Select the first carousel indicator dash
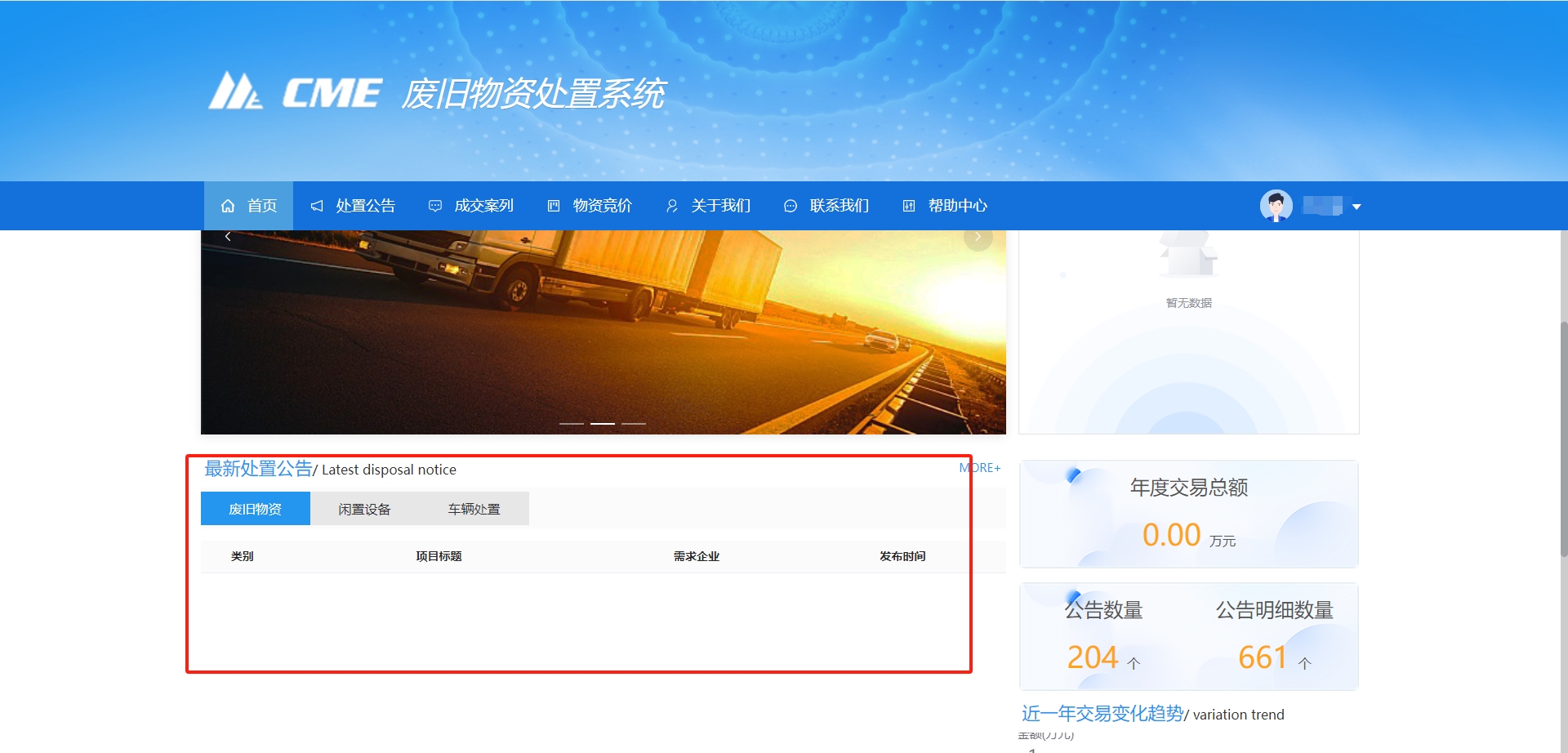This screenshot has height=753, width=1568. point(571,424)
